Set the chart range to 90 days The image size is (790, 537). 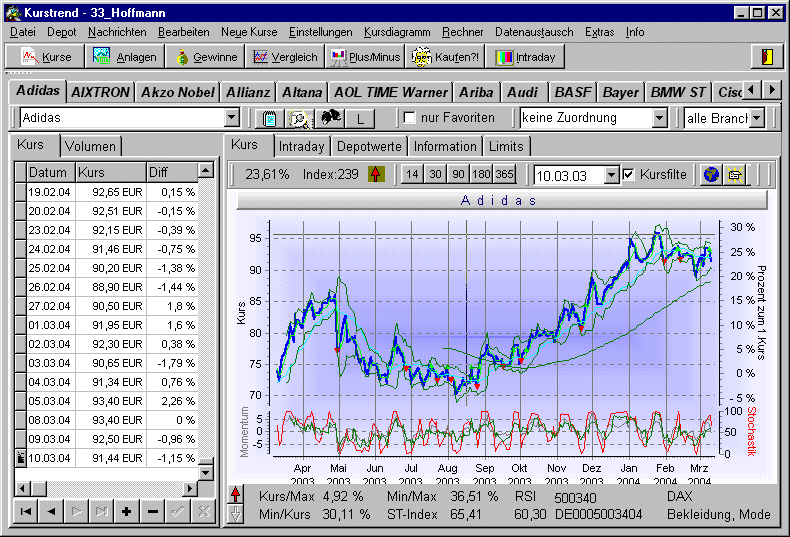tap(458, 174)
